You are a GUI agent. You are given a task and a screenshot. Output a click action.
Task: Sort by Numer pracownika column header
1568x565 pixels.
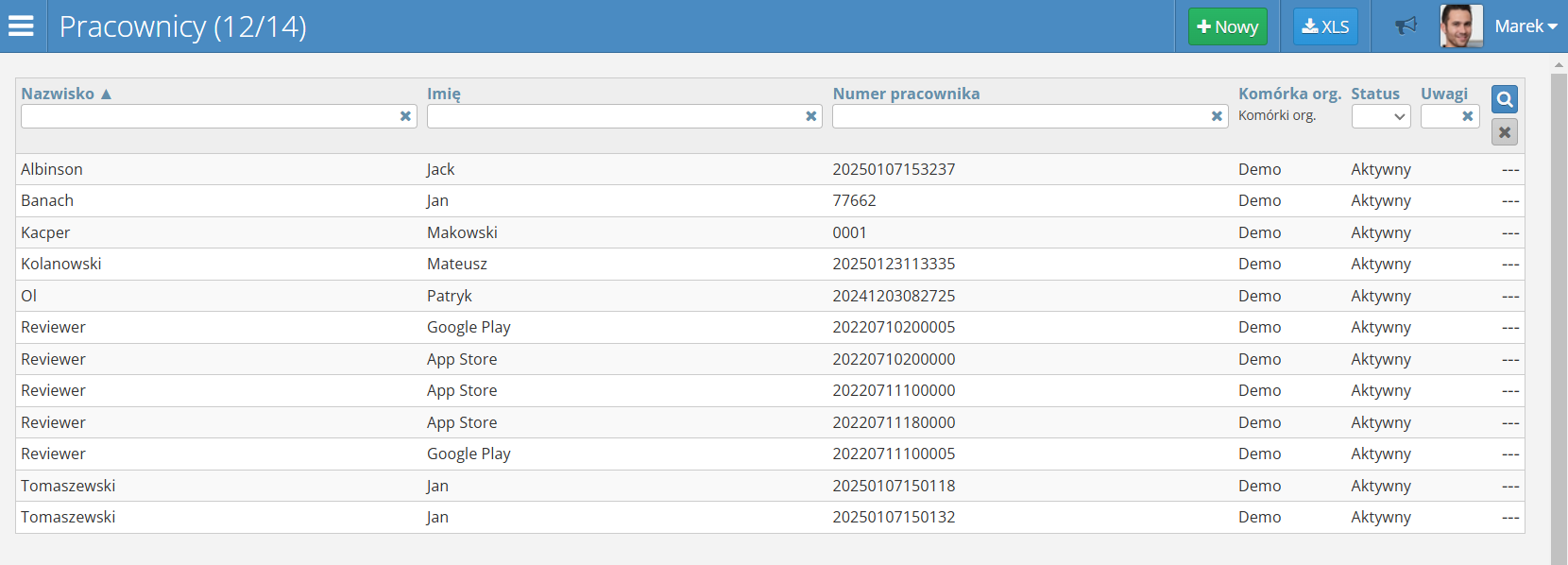906,94
